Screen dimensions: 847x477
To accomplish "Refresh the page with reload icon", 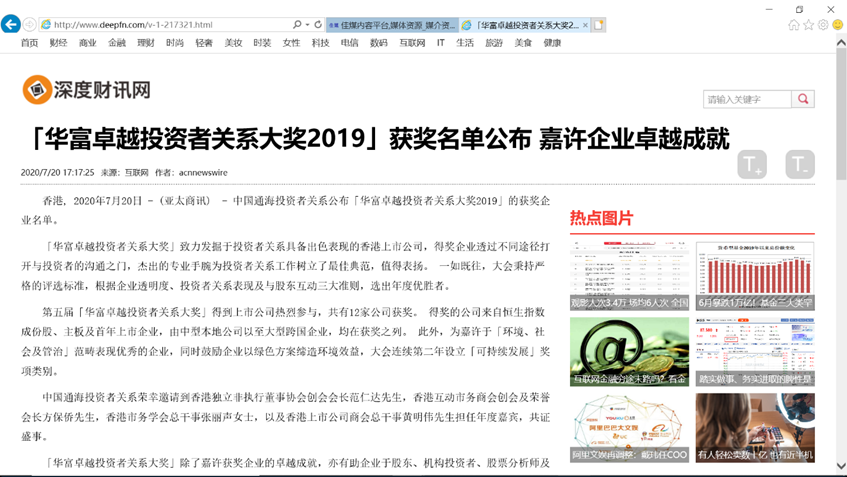I will click(318, 24).
